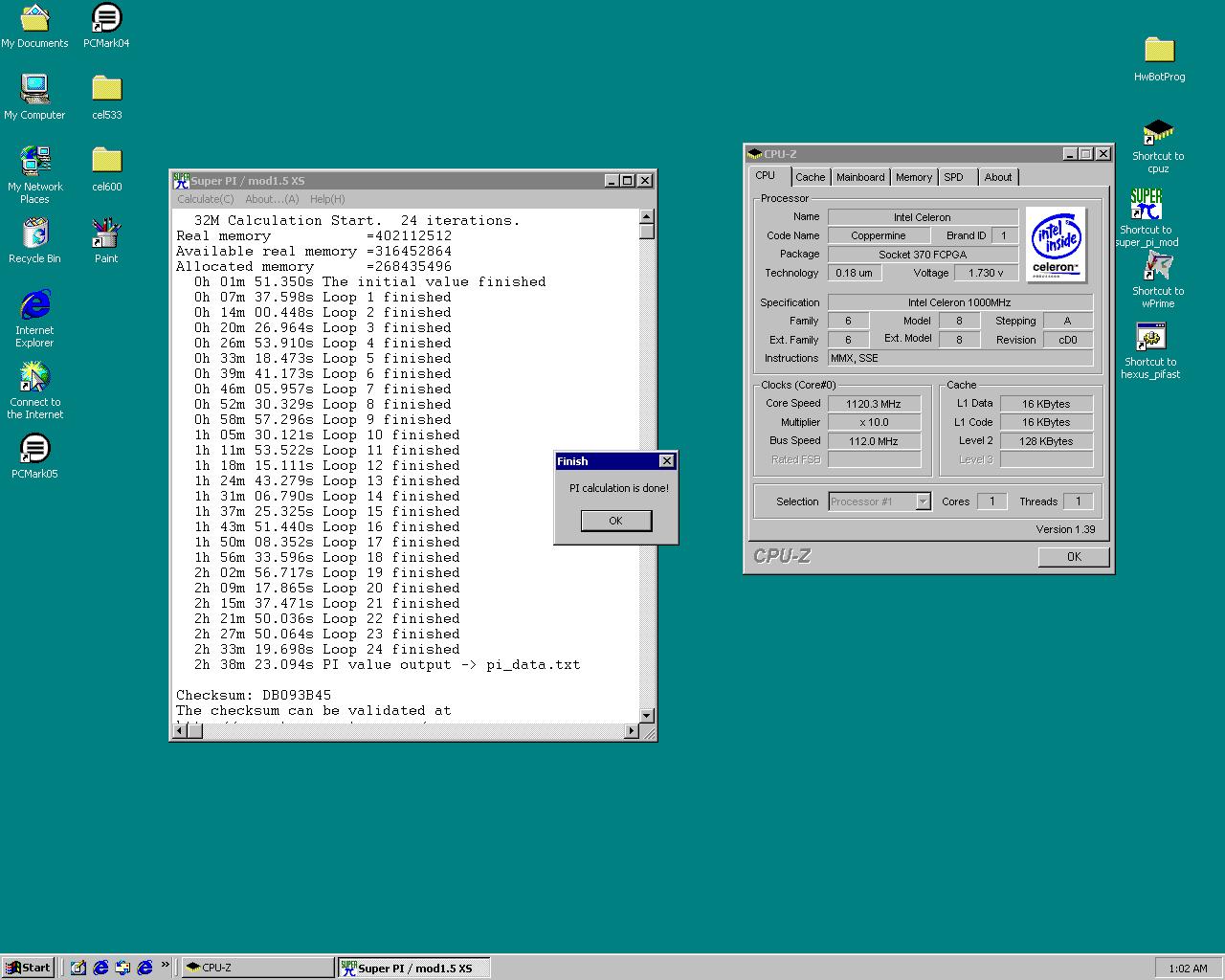This screenshot has height=980, width=1225.
Task: Click Super PI horizontal scrollbar right arrow
Action: [x=631, y=731]
